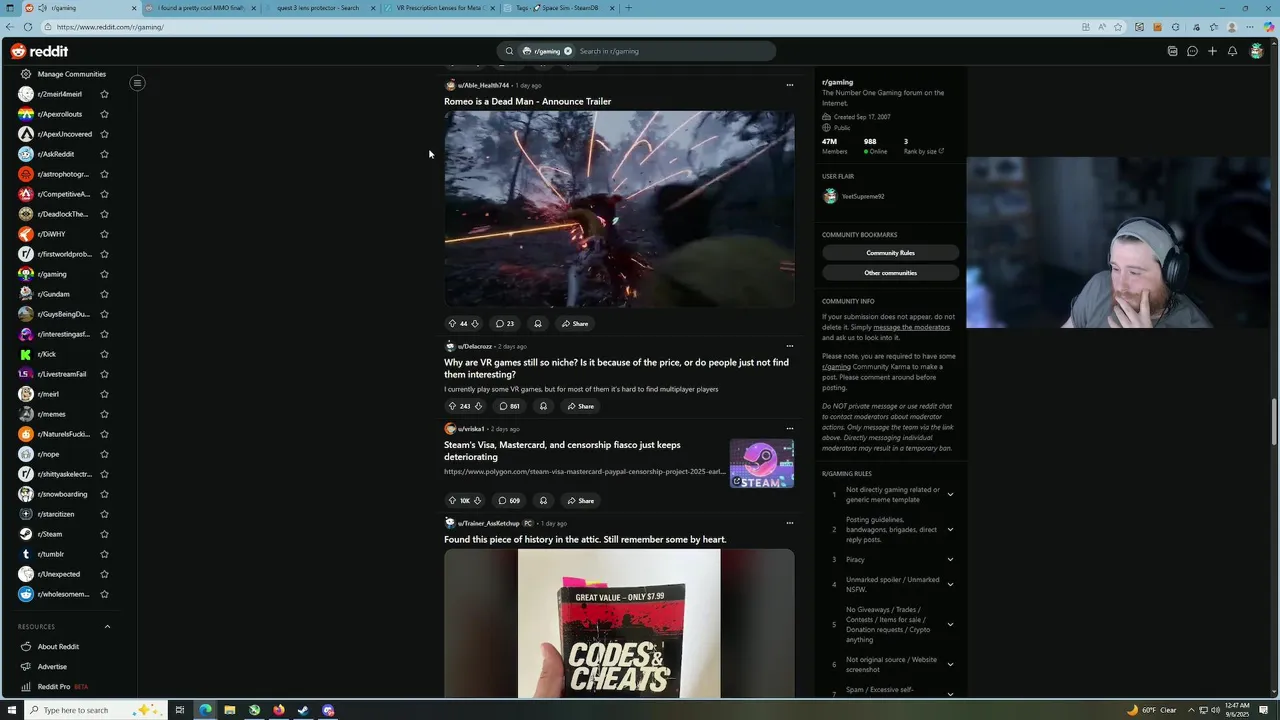Click the Reddit logo home link

point(40,51)
